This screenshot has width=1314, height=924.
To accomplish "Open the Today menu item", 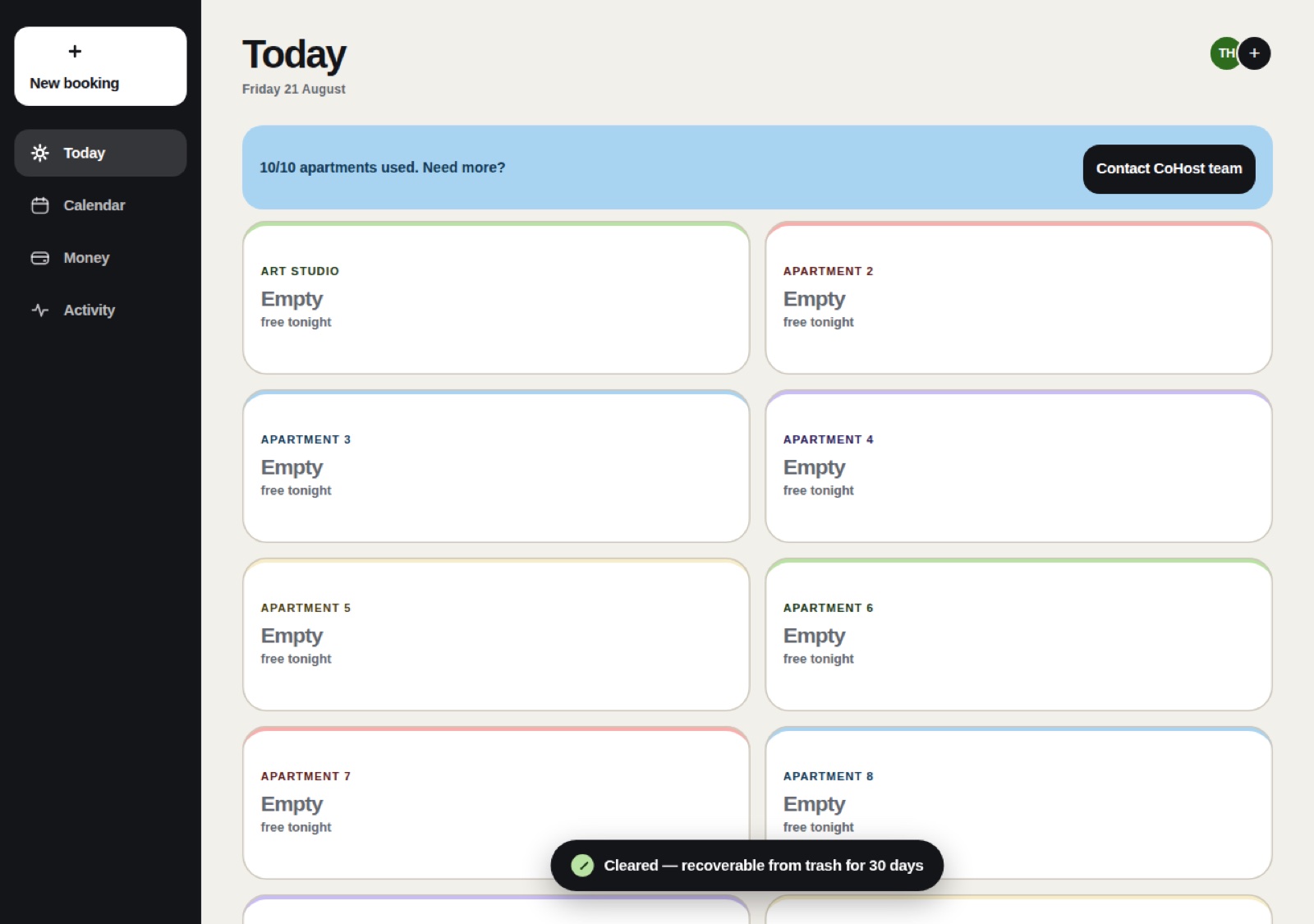I will [100, 153].
